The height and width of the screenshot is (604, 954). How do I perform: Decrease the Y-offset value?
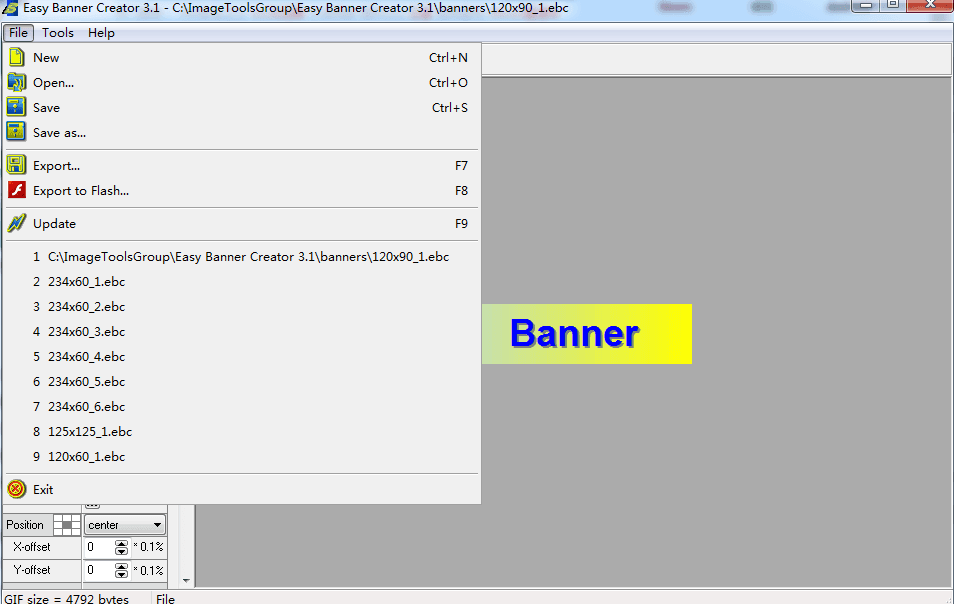[120, 574]
